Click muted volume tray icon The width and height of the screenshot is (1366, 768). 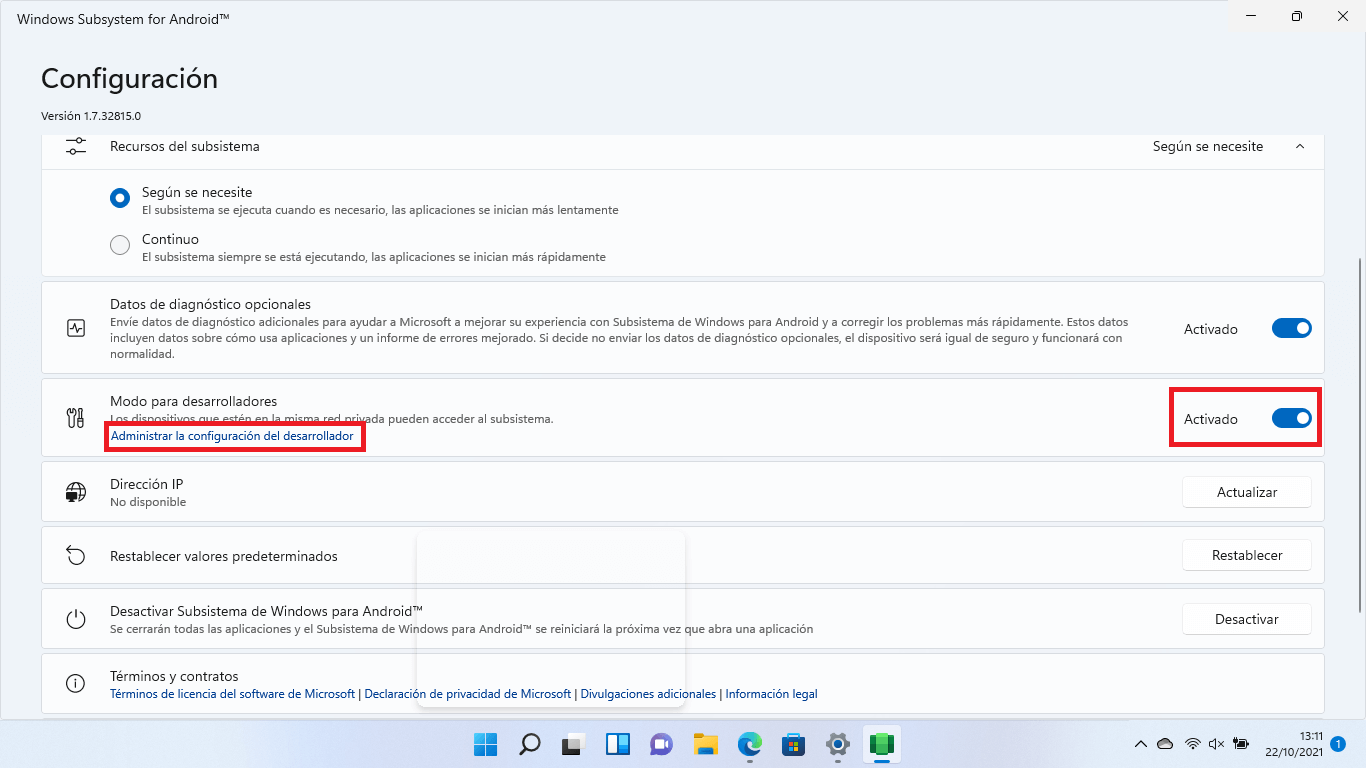1216,744
